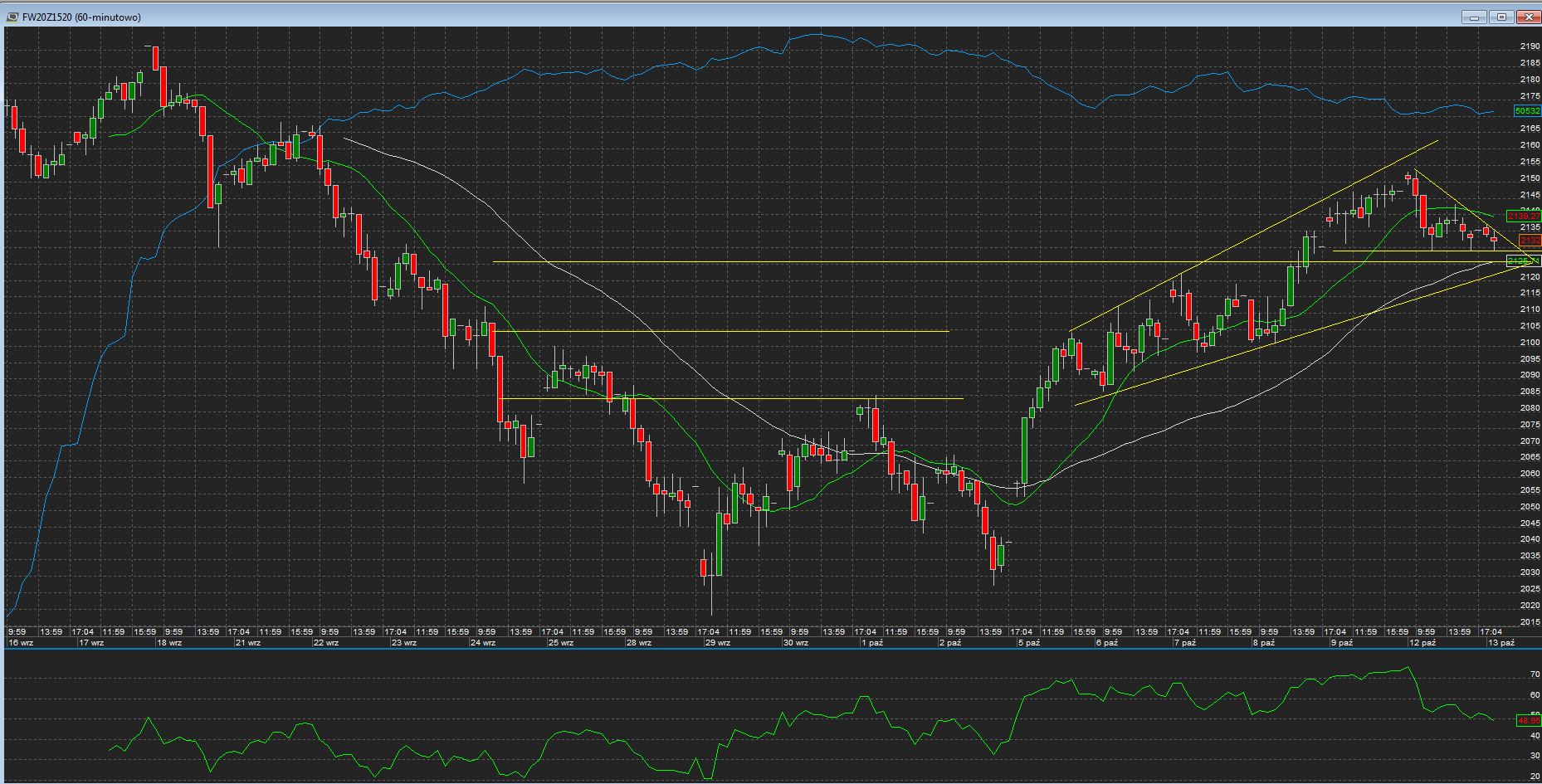Viewport: 1542px width, 784px height.
Task: Select the 29 wrz date on time axis
Action: [x=717, y=643]
